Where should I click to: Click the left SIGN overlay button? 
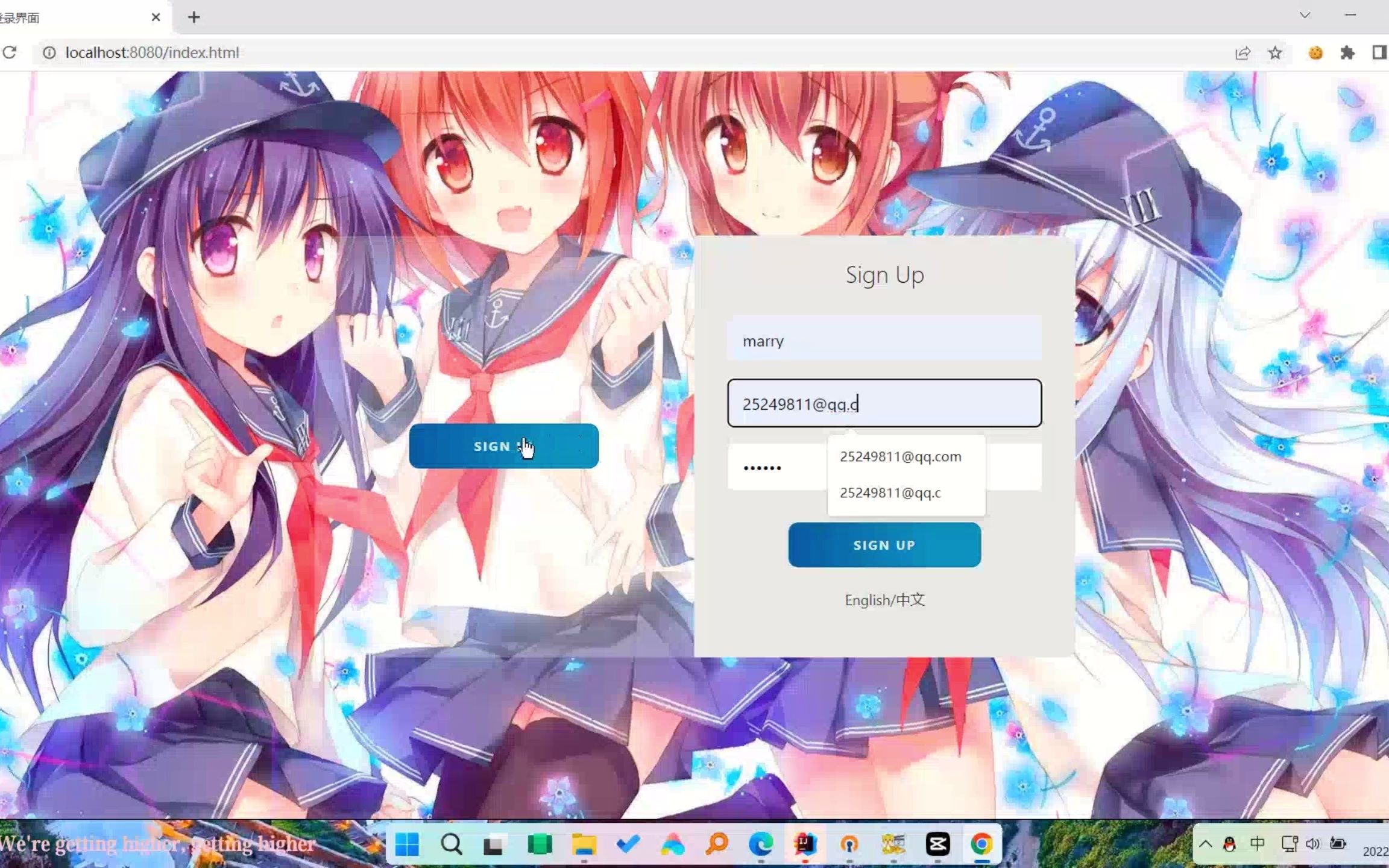[x=504, y=446]
